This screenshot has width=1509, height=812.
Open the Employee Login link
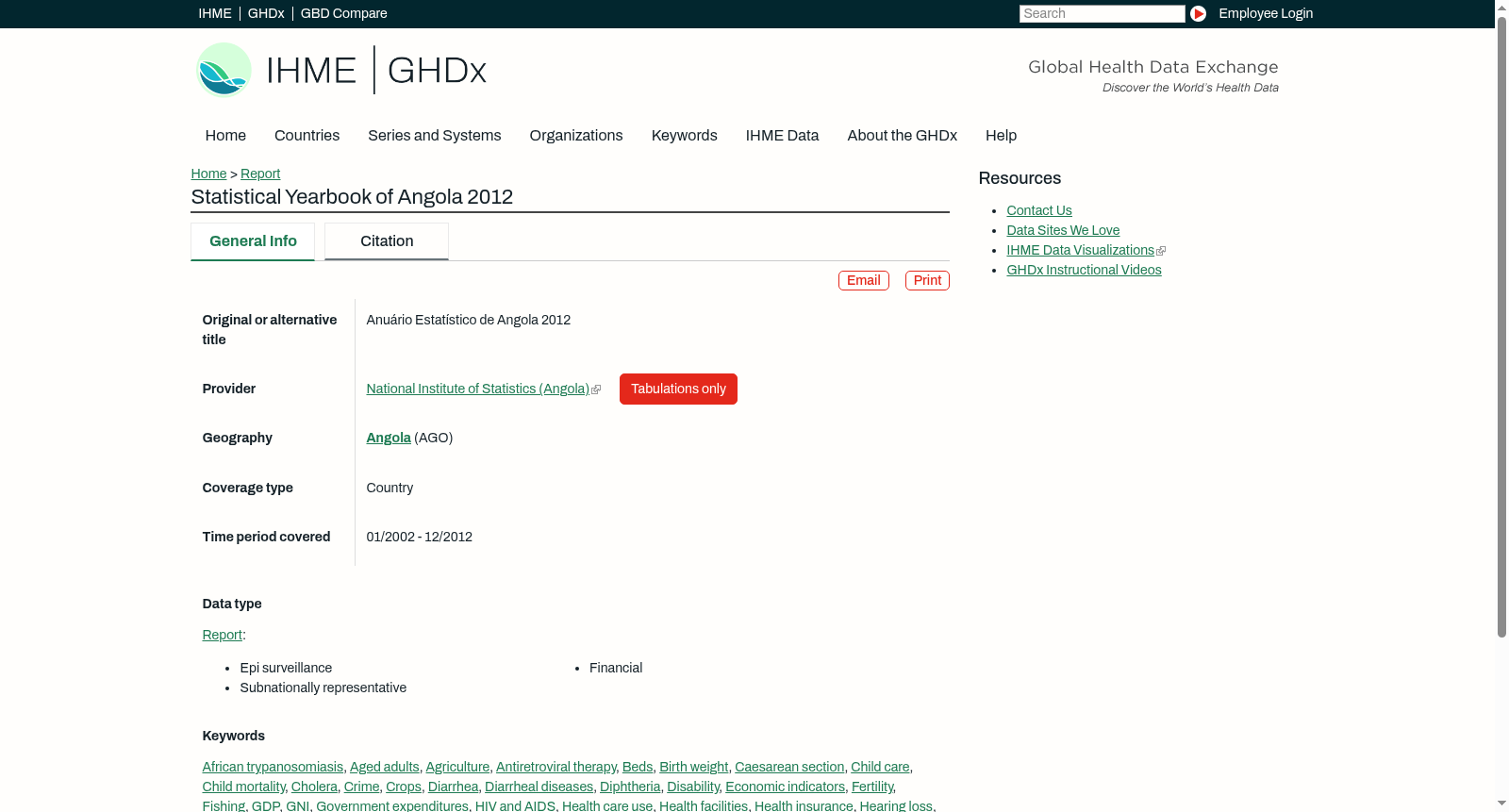(1266, 13)
